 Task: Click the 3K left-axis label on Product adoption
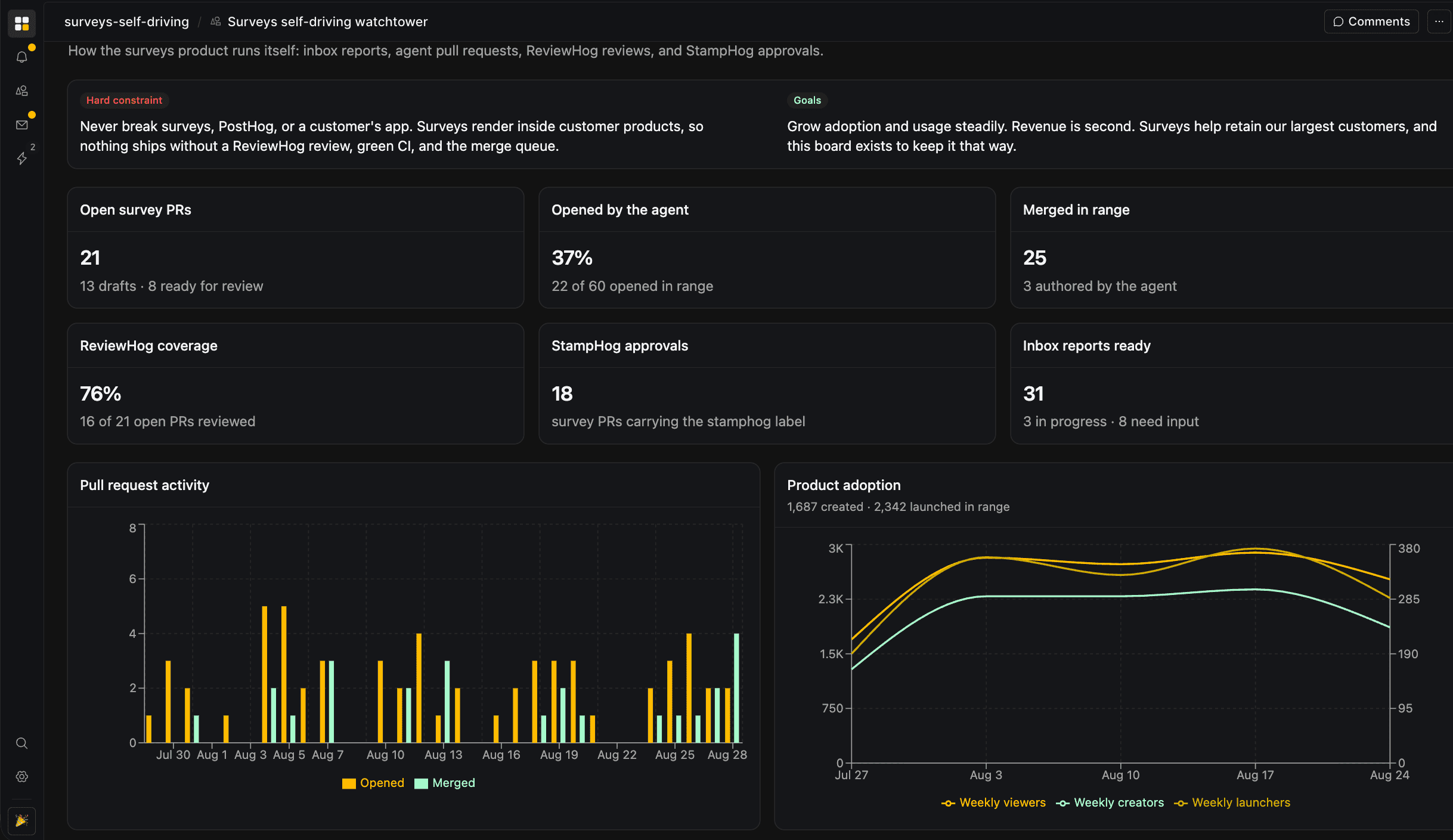point(835,548)
